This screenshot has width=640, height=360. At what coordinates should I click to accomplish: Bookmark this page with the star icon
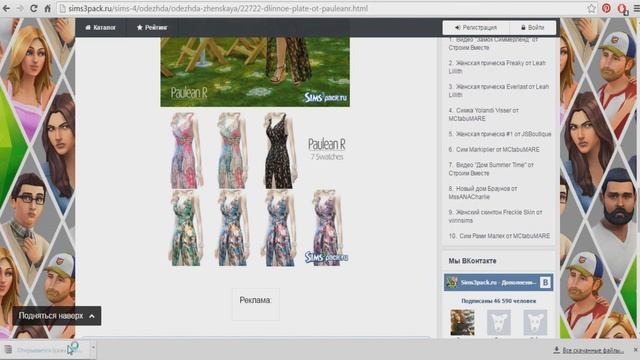click(x=591, y=8)
